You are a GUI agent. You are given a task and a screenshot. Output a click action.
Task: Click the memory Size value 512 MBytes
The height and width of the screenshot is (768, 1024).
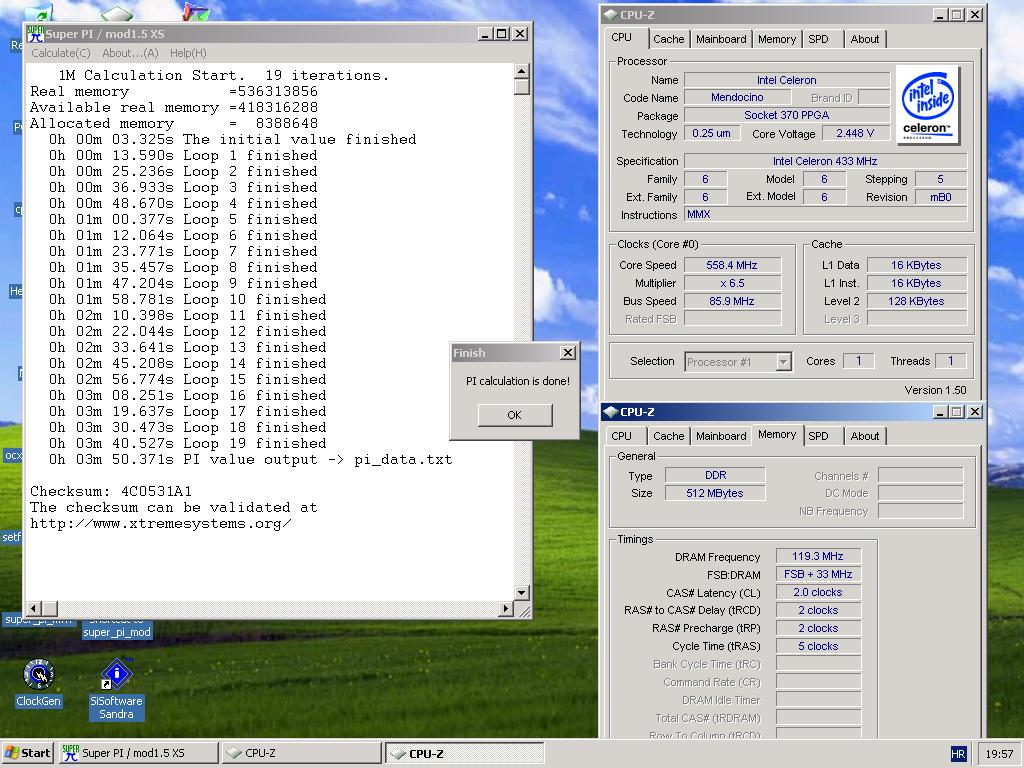pos(714,493)
